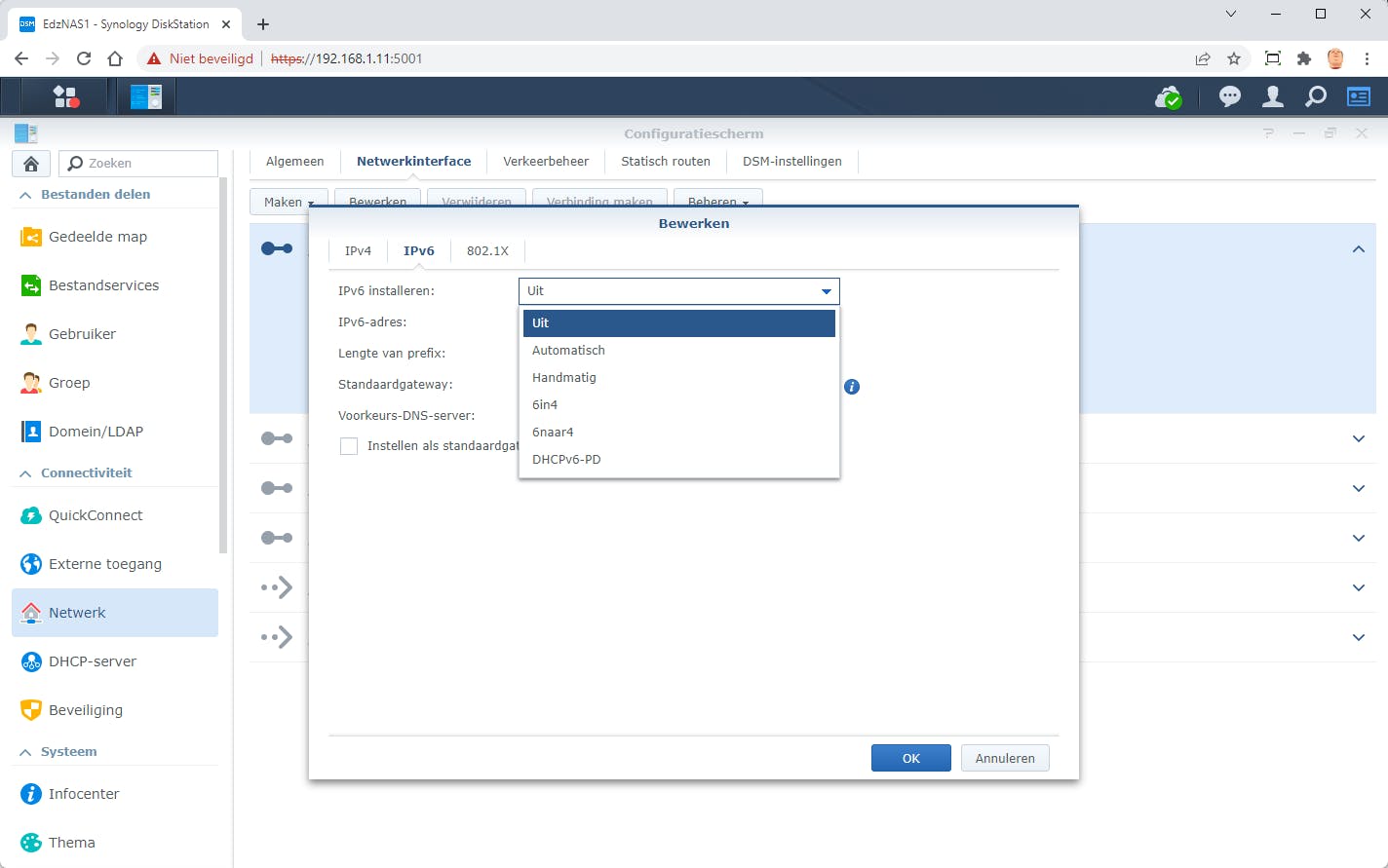Click the browser home button
The height and width of the screenshot is (868, 1388).
click(115, 58)
